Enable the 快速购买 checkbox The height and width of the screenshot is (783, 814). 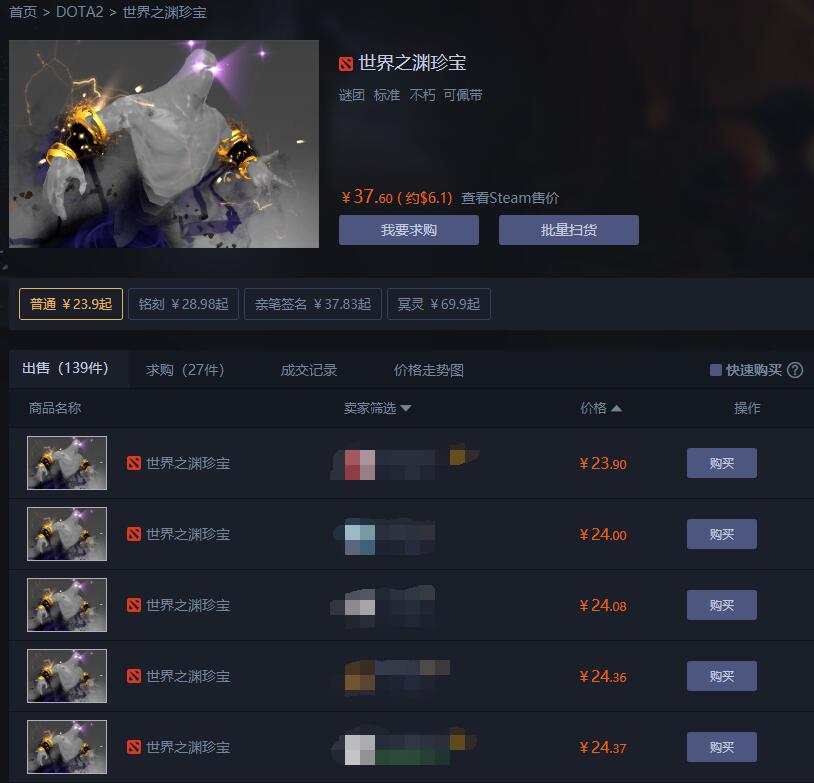tap(715, 370)
